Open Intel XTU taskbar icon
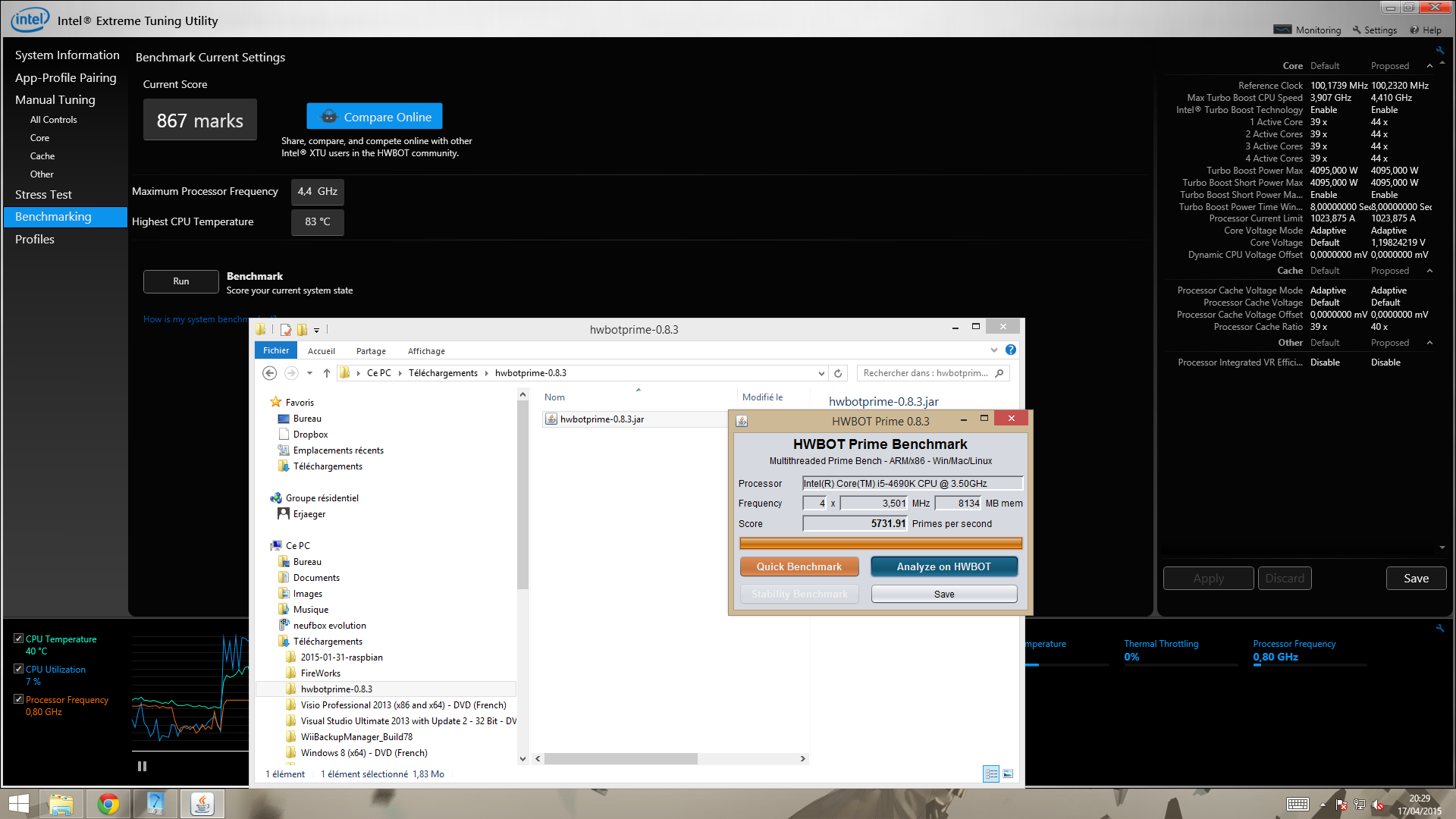The width and height of the screenshot is (1456, 819). pos(155,804)
